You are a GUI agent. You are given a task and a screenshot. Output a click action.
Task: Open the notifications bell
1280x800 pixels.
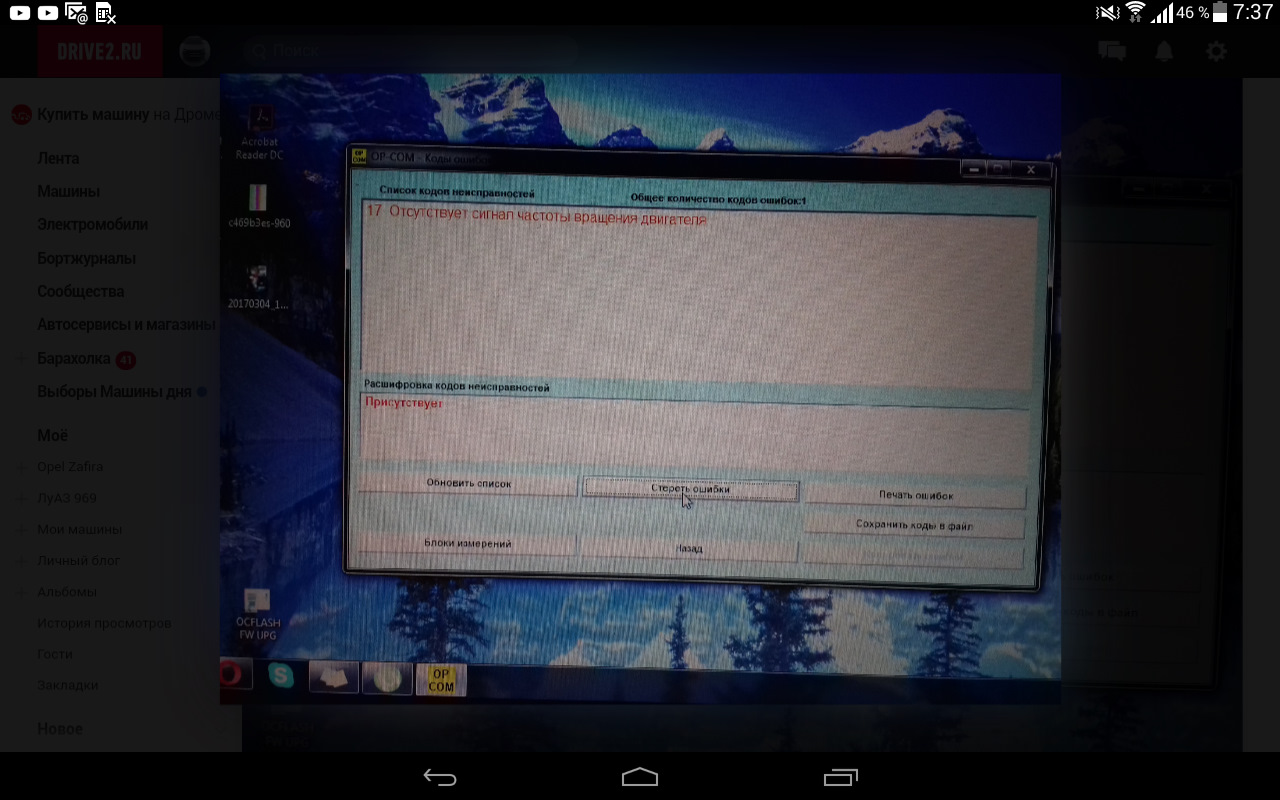click(x=1164, y=52)
